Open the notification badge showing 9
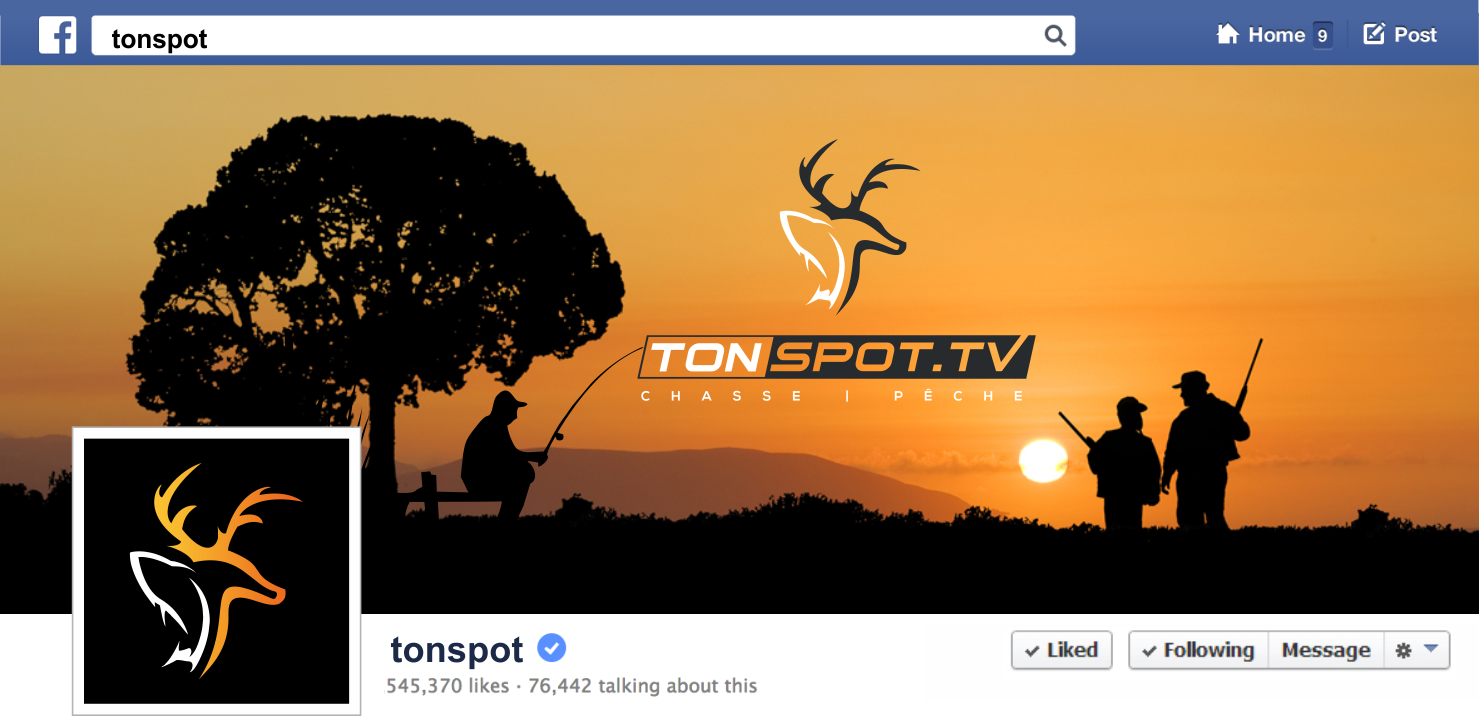This screenshot has width=1479, height=716. point(1322,35)
